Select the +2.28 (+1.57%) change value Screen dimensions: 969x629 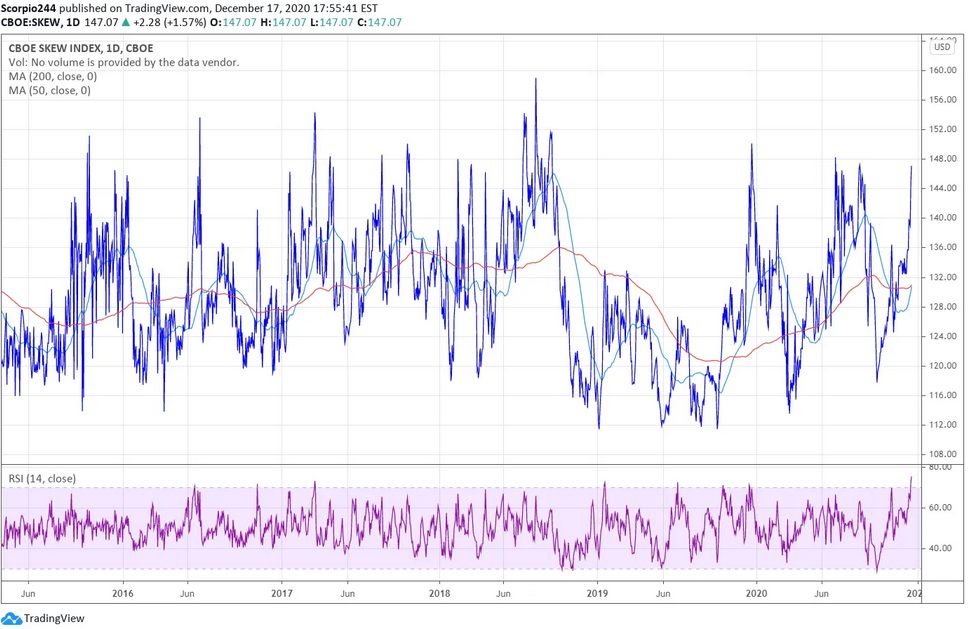click(168, 22)
